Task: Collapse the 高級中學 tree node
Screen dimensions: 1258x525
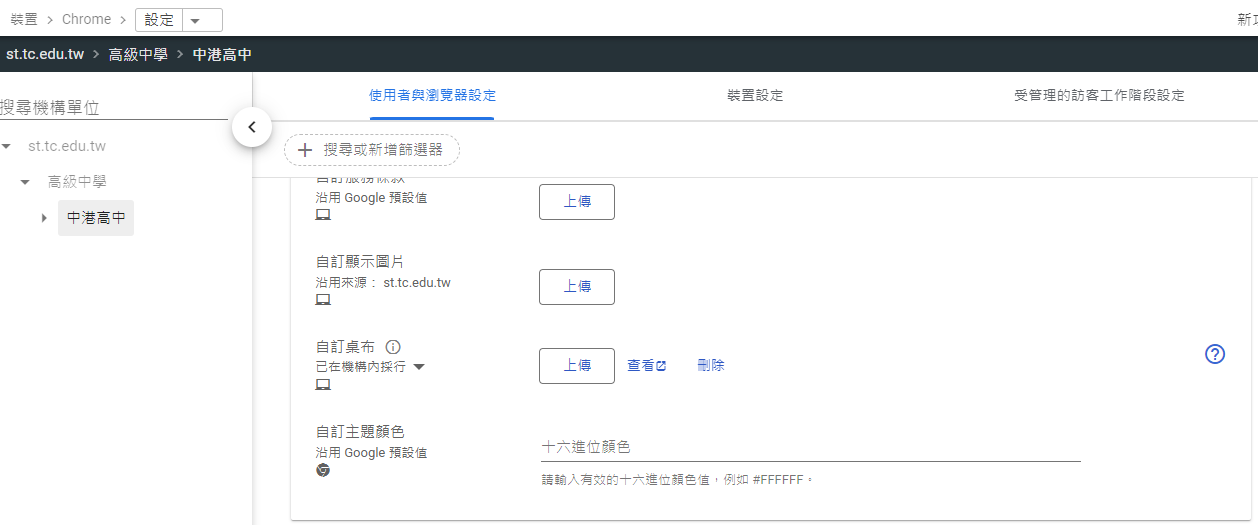Action: click(25, 182)
